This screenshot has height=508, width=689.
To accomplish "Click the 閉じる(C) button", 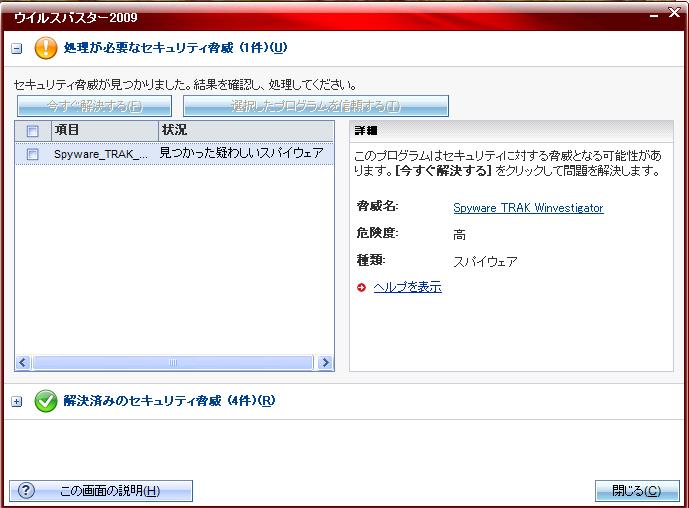I will coord(637,490).
